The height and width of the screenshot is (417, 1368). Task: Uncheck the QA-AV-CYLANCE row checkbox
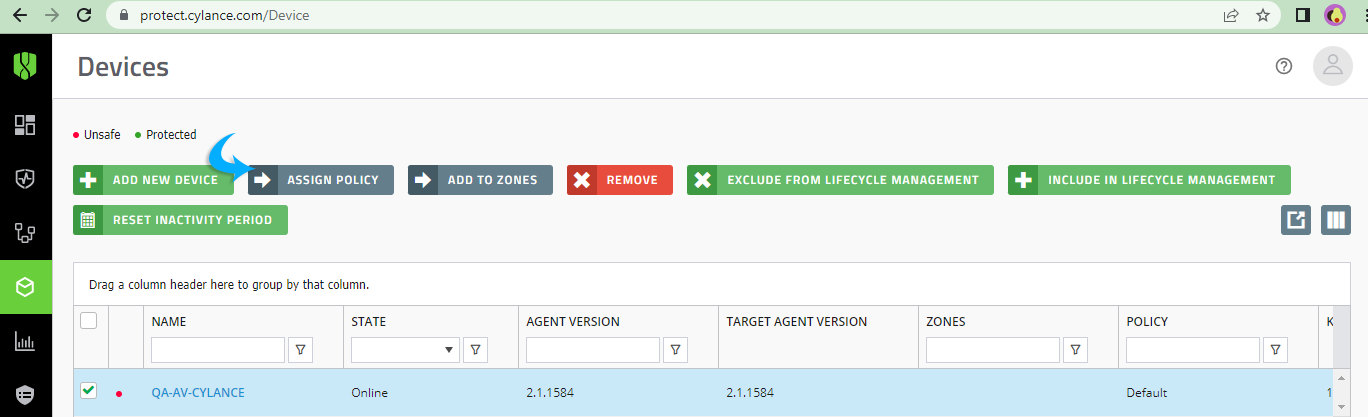click(x=88, y=390)
